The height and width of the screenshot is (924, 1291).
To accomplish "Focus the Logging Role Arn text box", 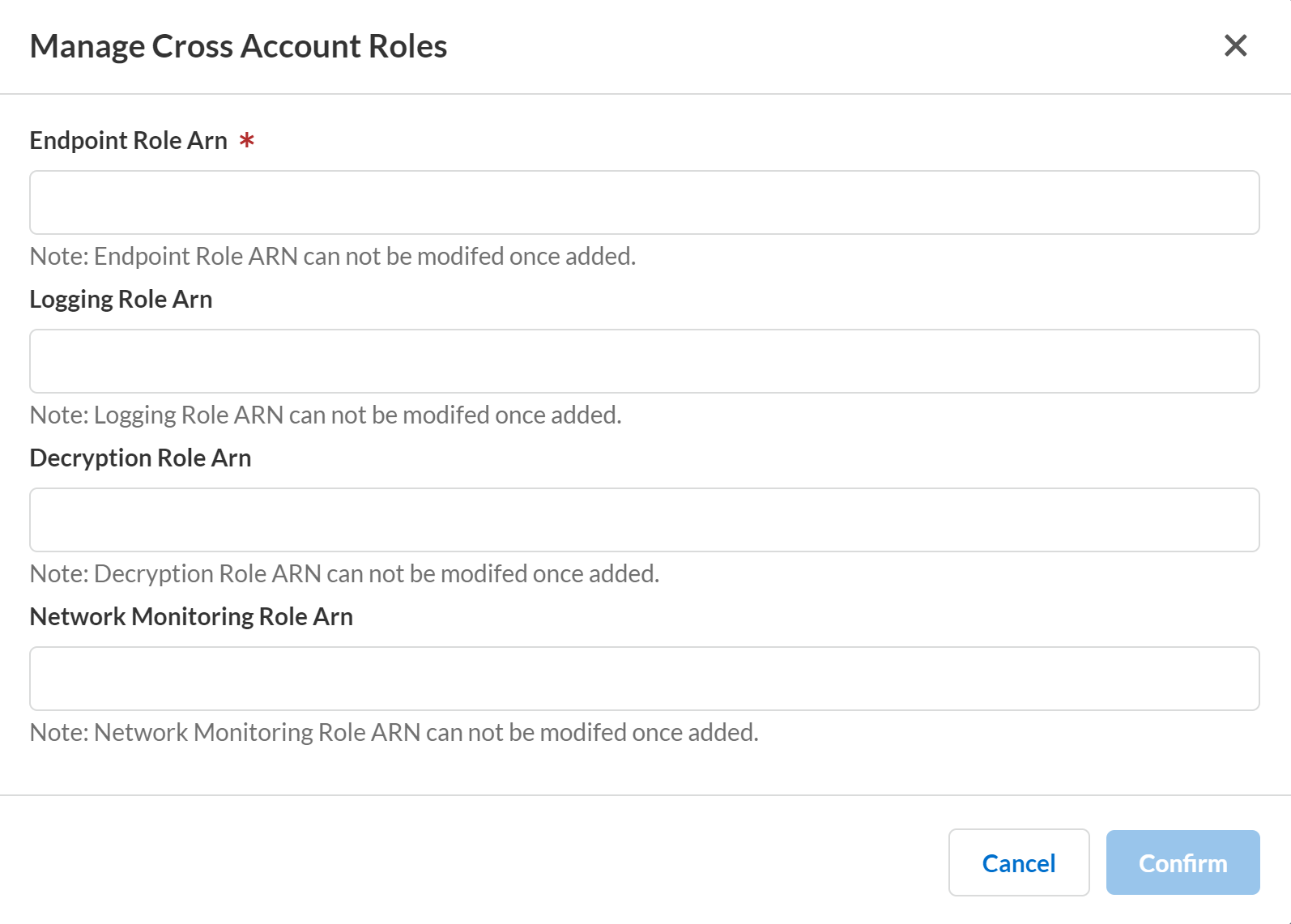I will [x=644, y=361].
